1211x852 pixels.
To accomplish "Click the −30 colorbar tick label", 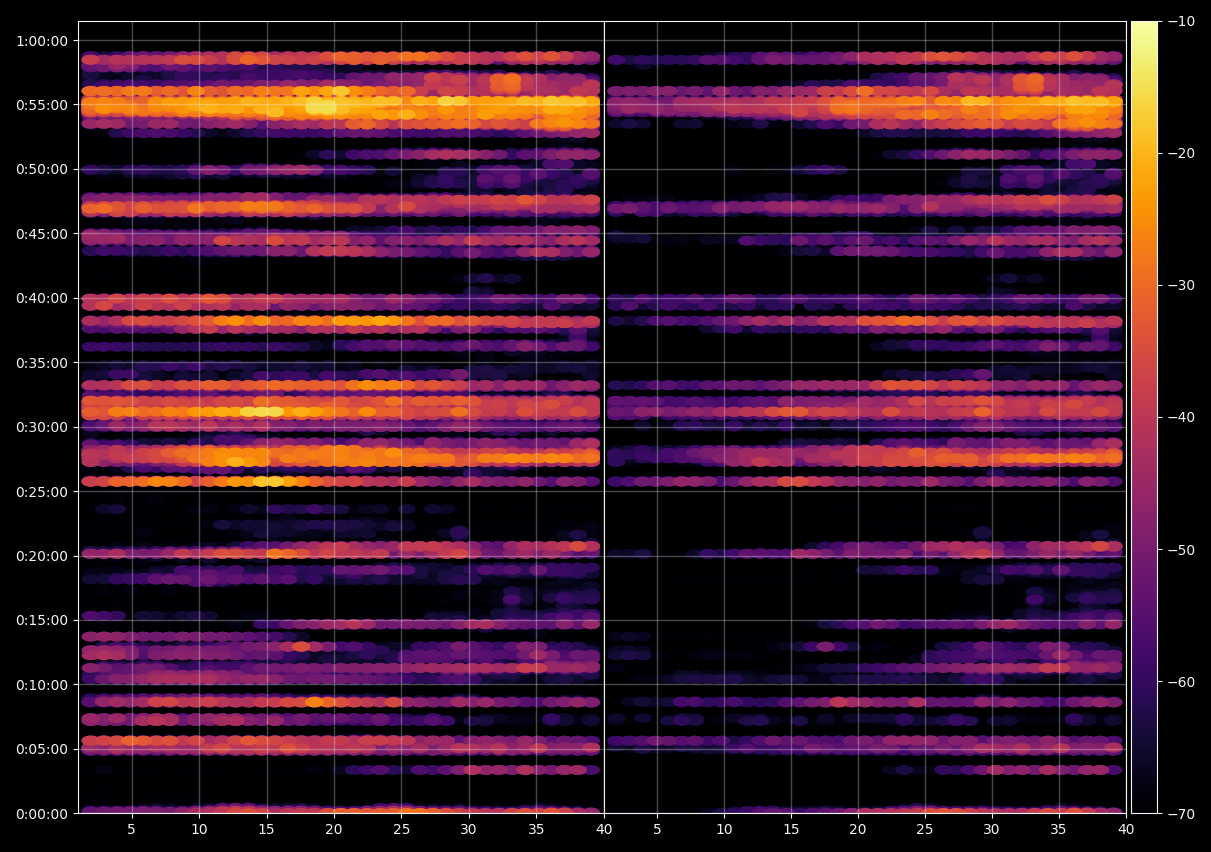I will coord(1181,285).
